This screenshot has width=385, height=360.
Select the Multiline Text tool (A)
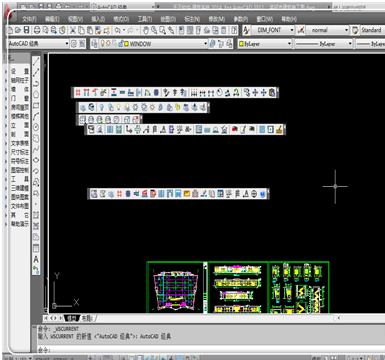36,259
